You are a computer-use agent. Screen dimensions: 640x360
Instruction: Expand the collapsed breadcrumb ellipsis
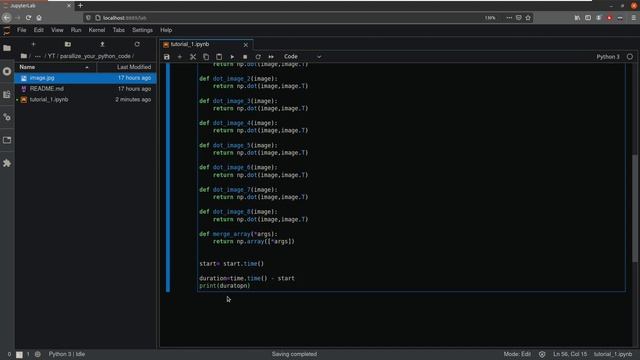pos(38,56)
